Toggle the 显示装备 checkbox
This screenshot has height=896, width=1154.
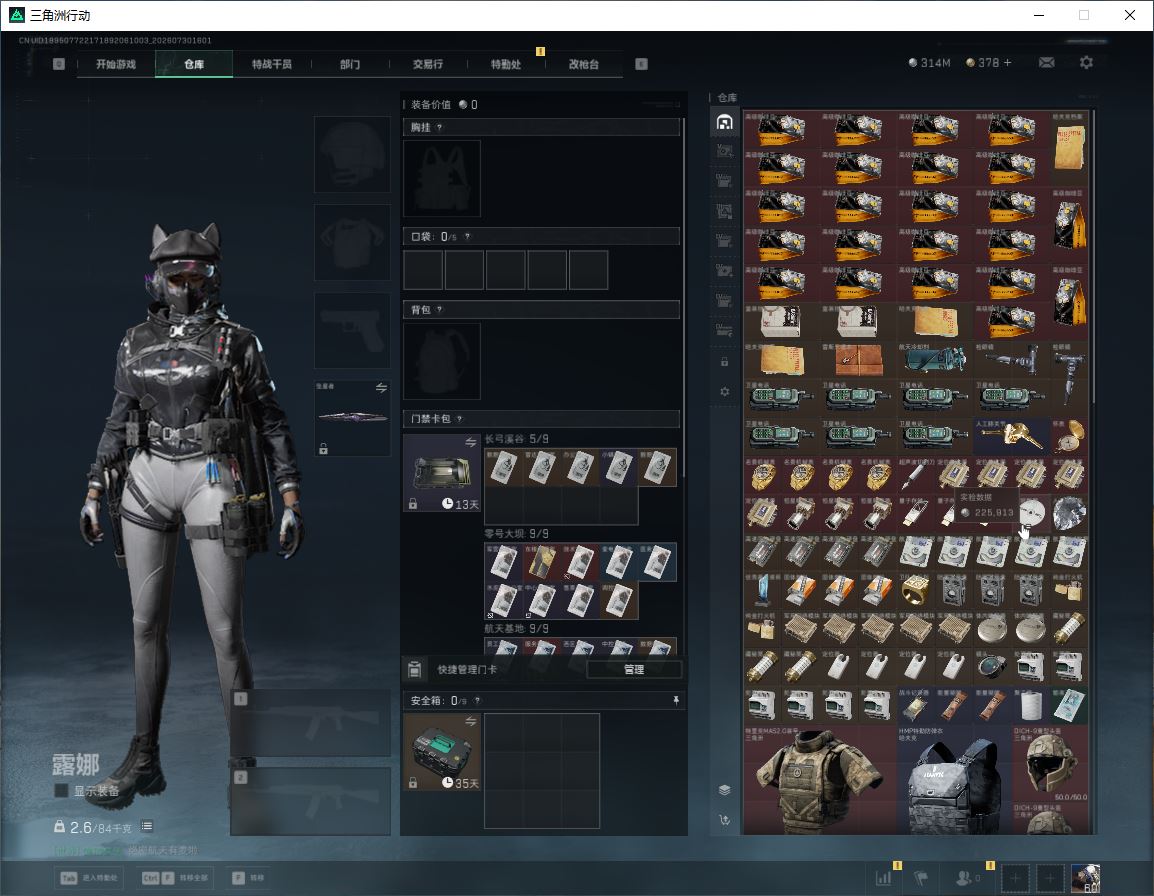[x=62, y=791]
